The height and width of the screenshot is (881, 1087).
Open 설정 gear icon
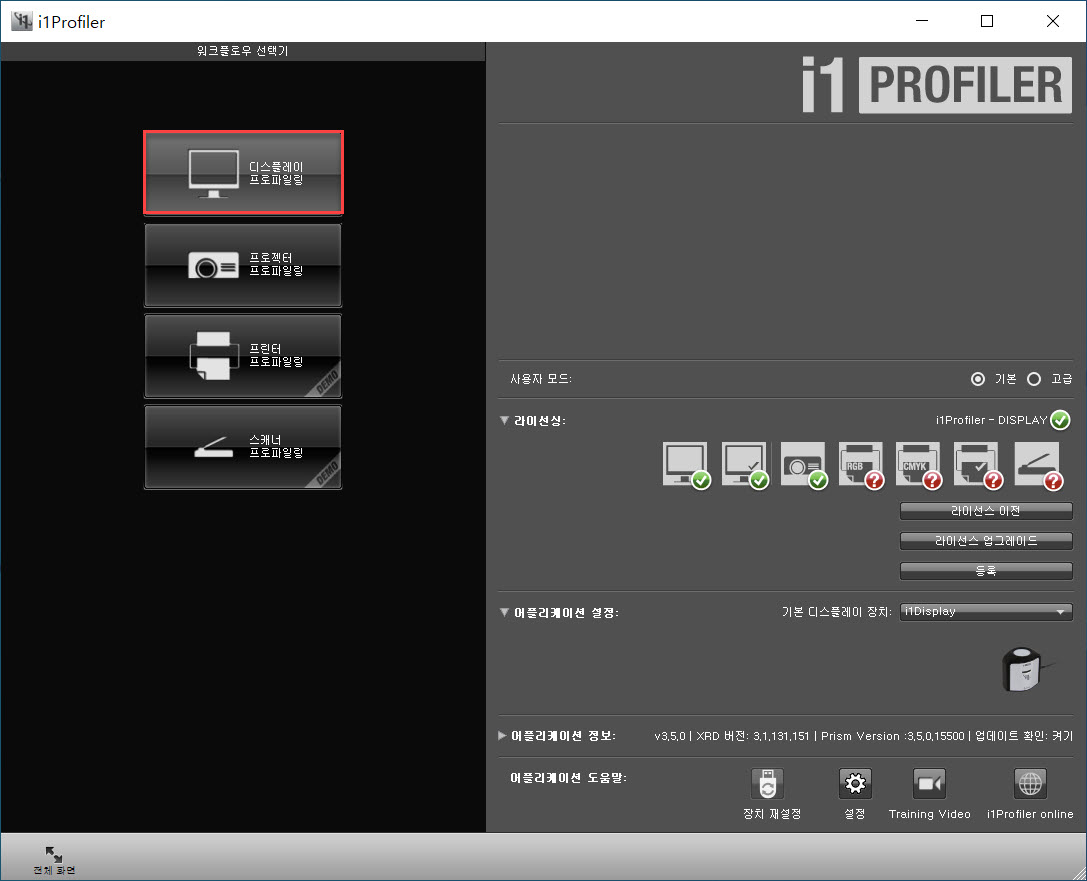(x=855, y=784)
